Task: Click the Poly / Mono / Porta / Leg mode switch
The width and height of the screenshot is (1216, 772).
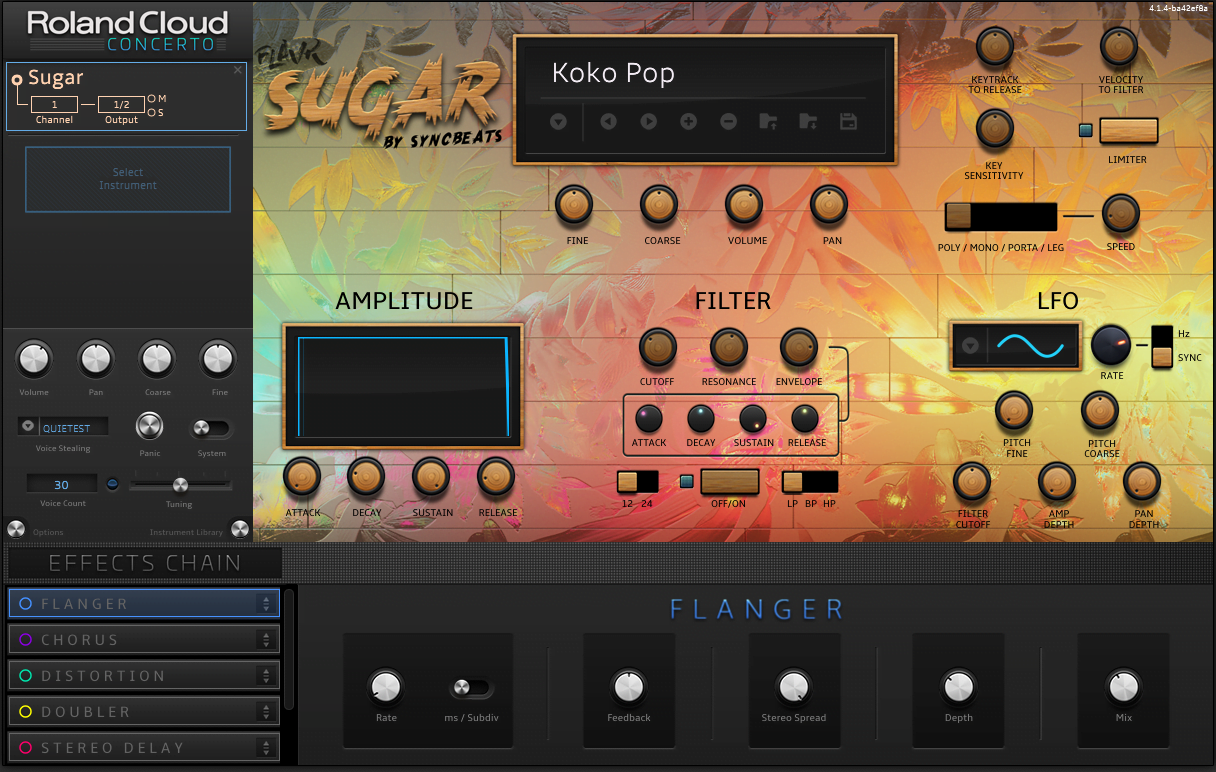Action: point(1001,217)
